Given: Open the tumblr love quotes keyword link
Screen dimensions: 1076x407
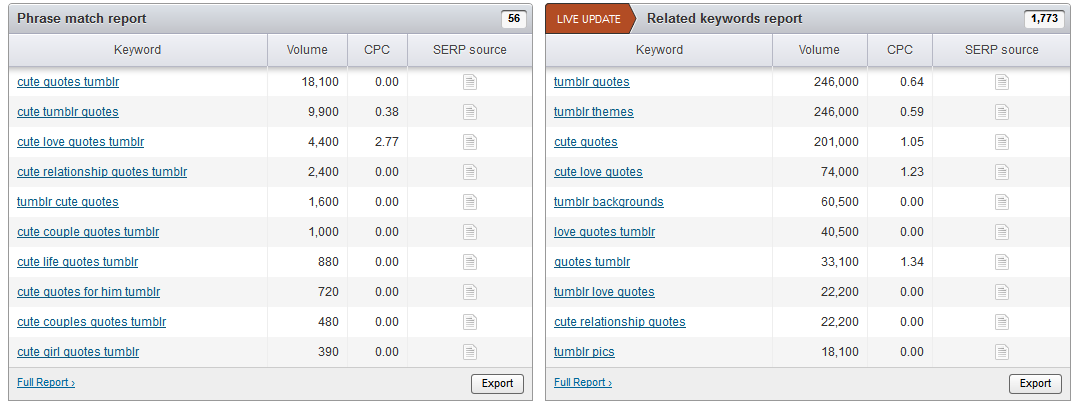Looking at the screenshot, I should [x=604, y=292].
